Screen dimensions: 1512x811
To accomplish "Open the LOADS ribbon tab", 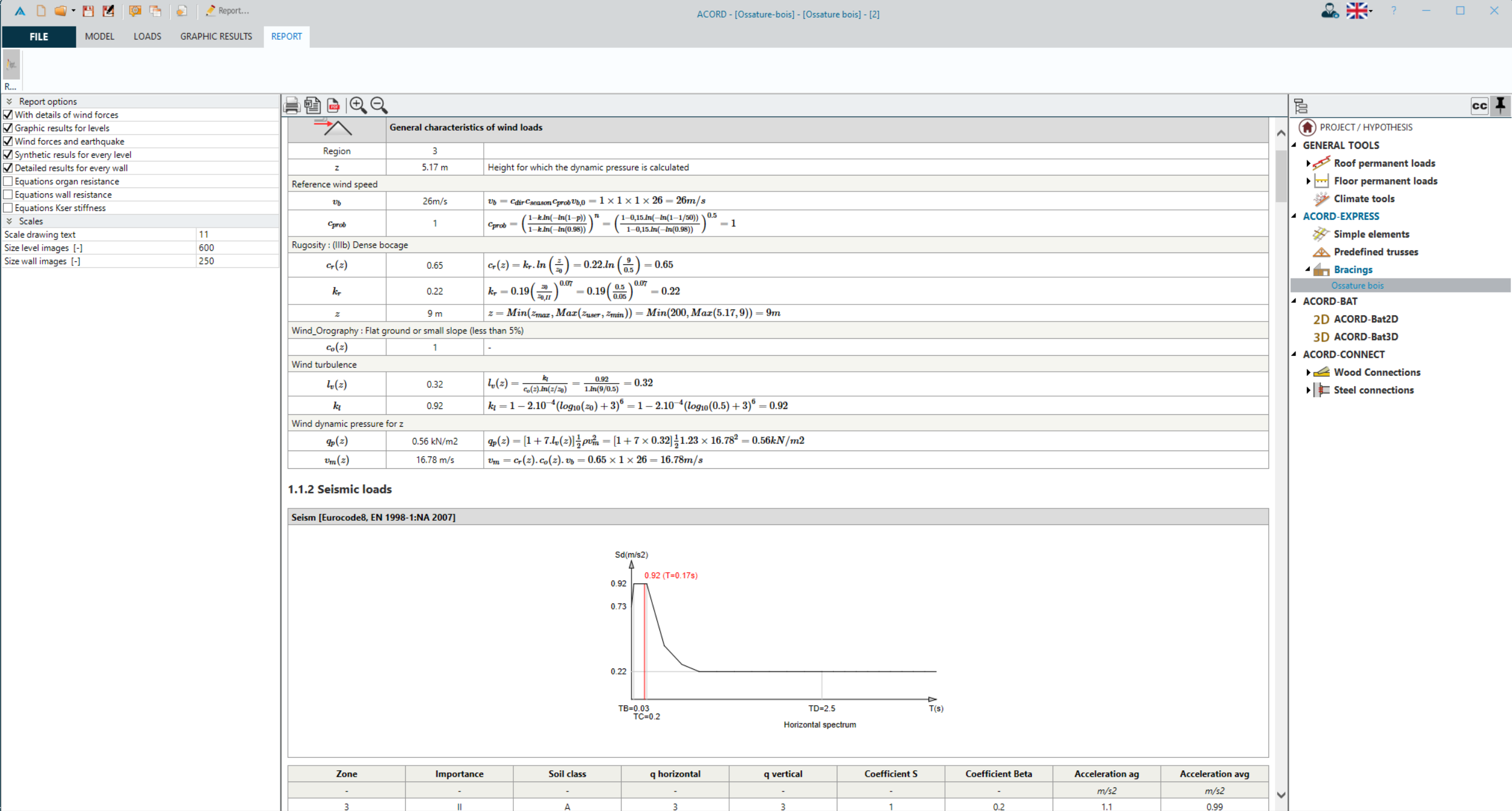I will coord(147,37).
